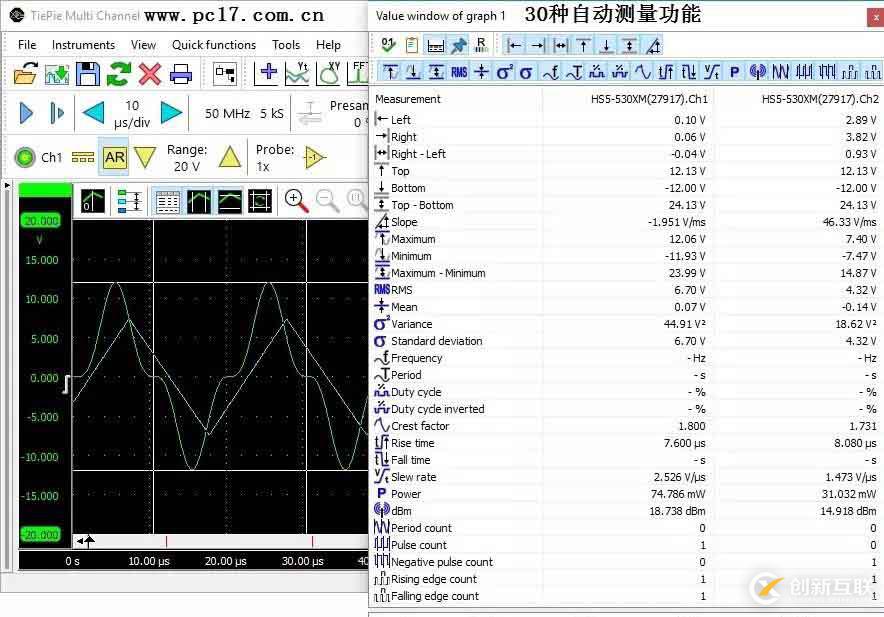Toggle Slope measurement toolbar icon
Viewport: 884px width, 617px height.
click(x=653, y=45)
